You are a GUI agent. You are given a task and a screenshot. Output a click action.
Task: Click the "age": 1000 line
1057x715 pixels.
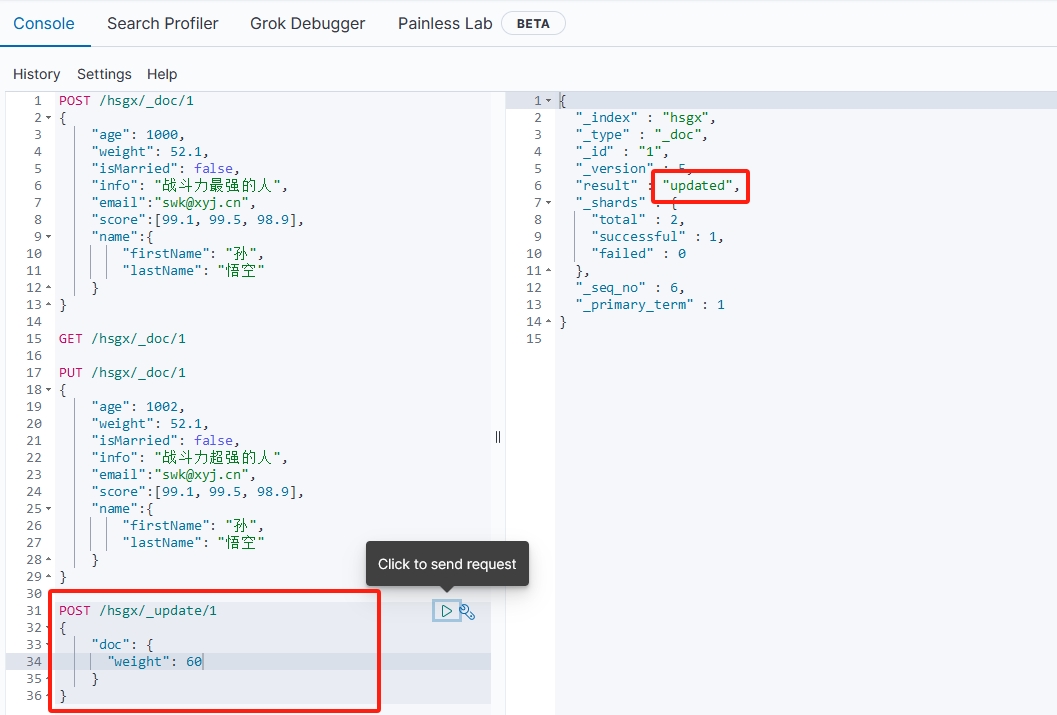[138, 135]
